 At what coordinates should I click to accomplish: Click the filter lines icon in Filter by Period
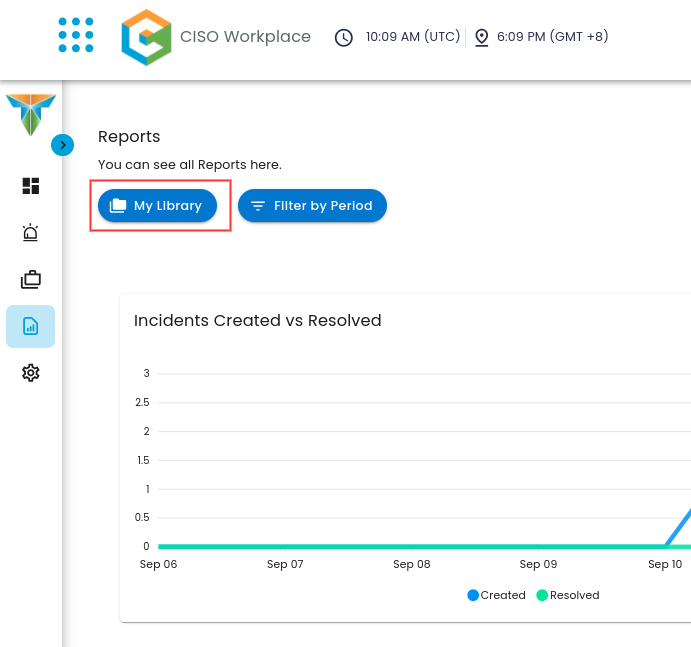point(258,206)
